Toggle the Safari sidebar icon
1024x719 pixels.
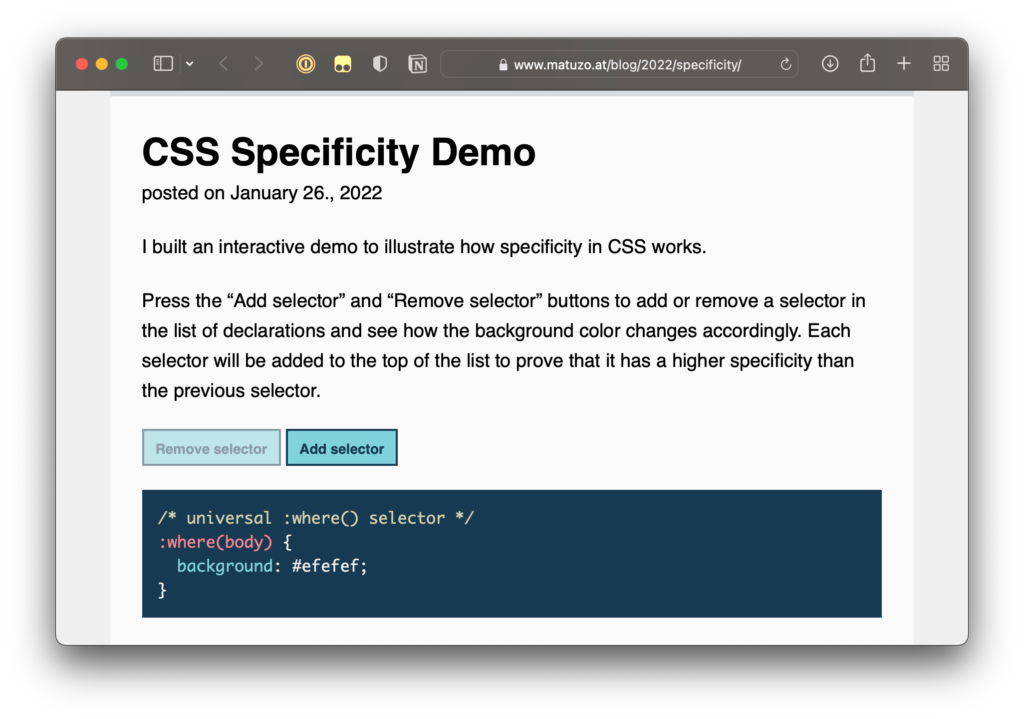tap(163, 64)
